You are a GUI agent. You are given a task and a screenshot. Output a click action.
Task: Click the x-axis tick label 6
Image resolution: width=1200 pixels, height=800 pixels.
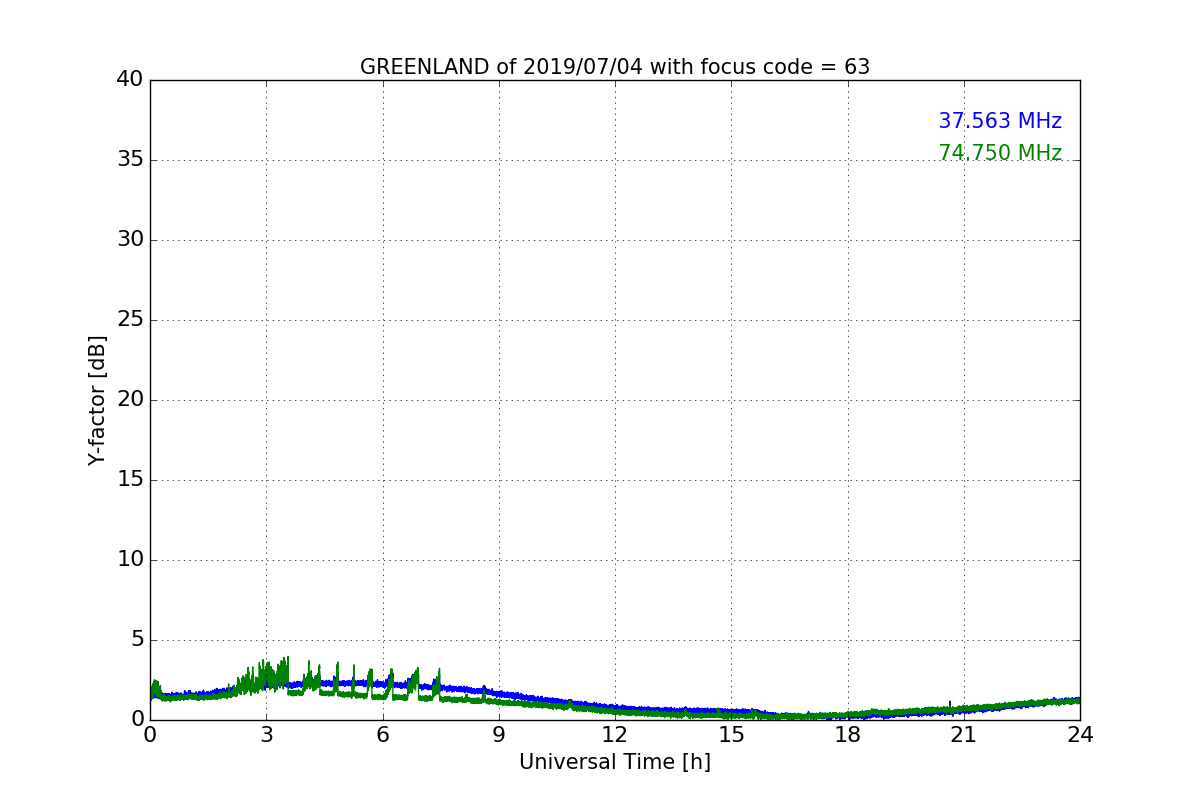pyautogui.click(x=383, y=735)
